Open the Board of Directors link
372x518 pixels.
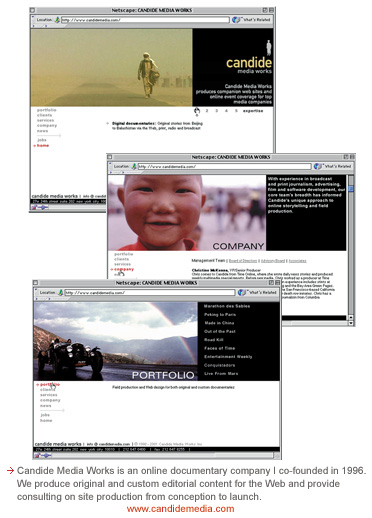point(243,261)
